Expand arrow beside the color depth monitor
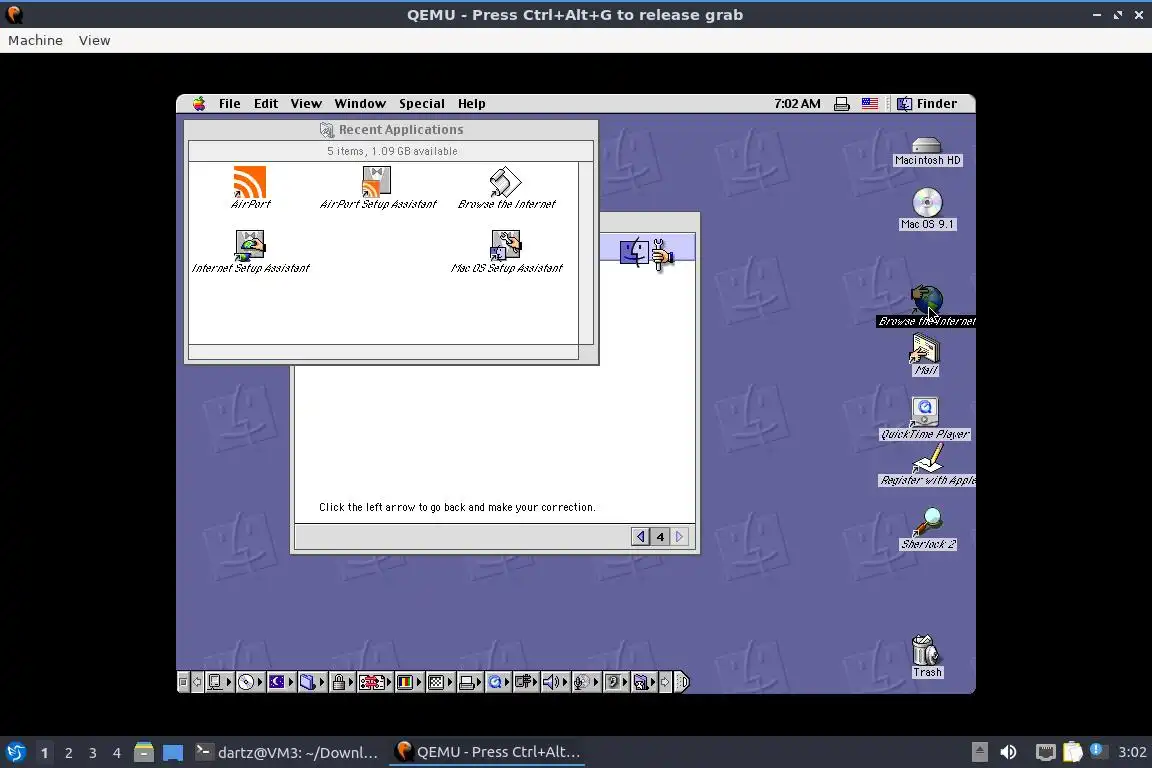1152x768 pixels. tap(419, 682)
